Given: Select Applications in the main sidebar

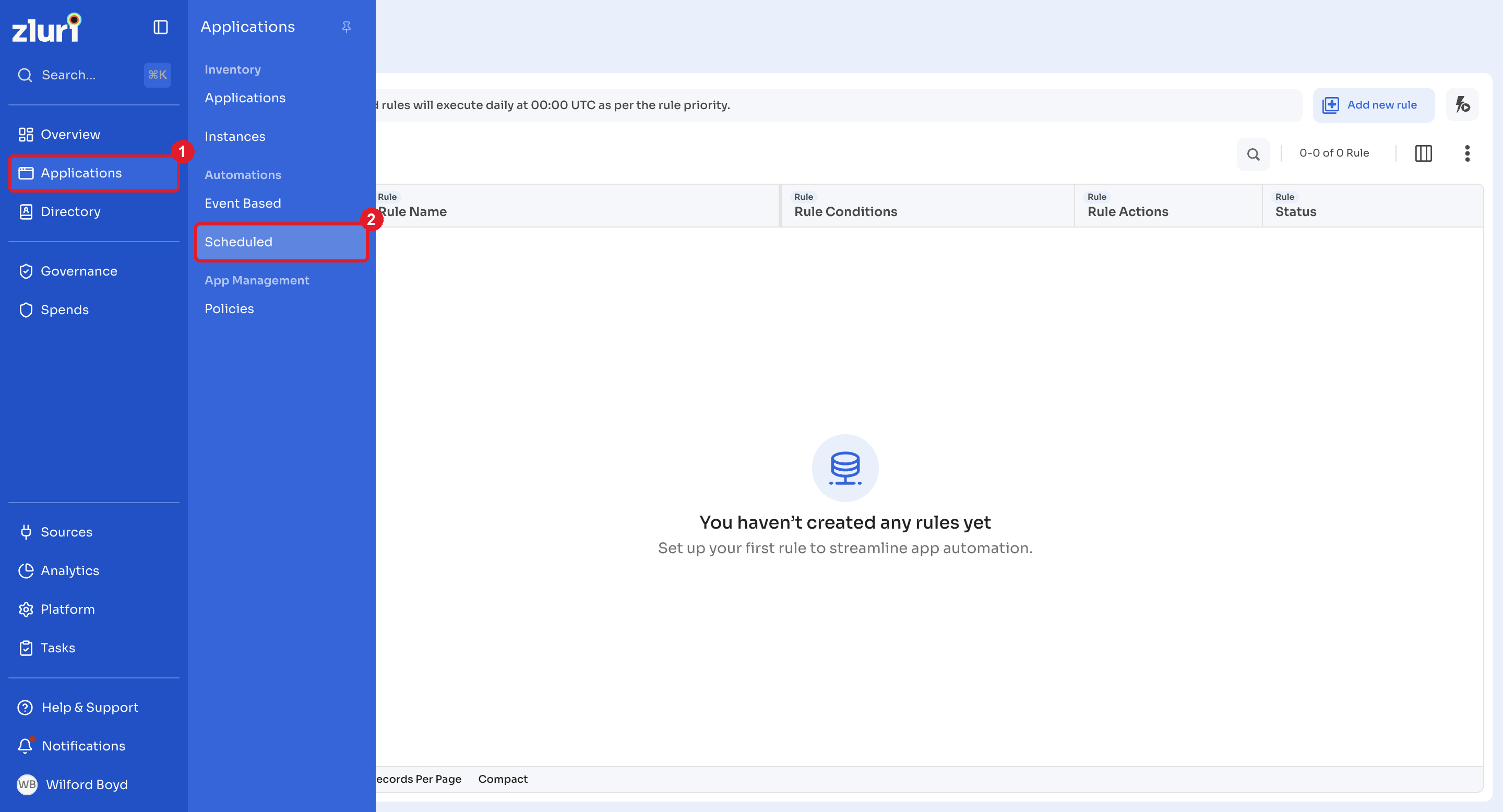Looking at the screenshot, I should (x=93, y=173).
